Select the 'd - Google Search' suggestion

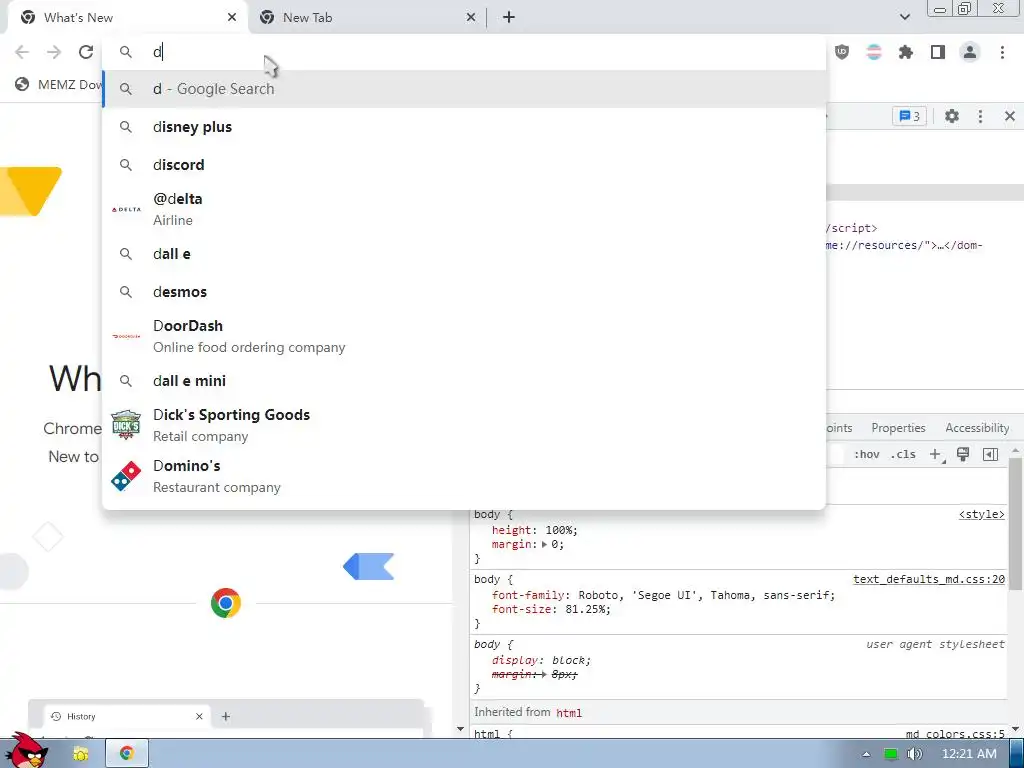464,89
